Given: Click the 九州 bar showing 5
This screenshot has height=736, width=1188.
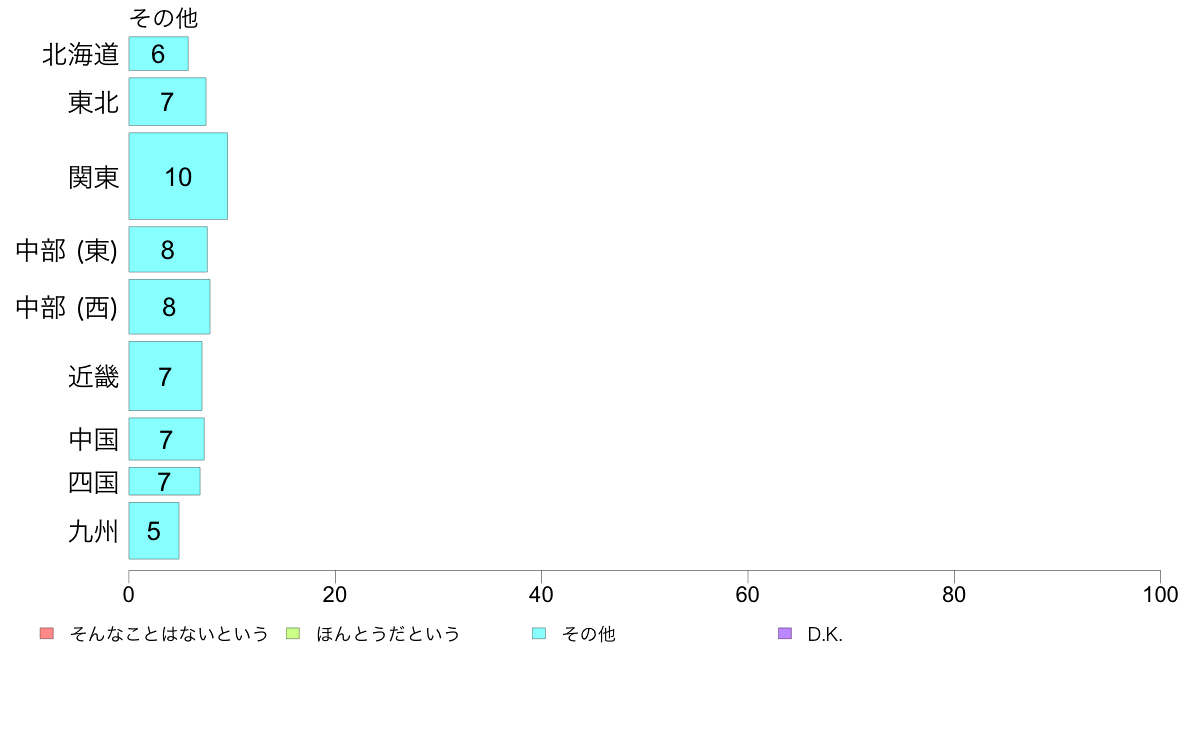Looking at the screenshot, I should click(154, 531).
